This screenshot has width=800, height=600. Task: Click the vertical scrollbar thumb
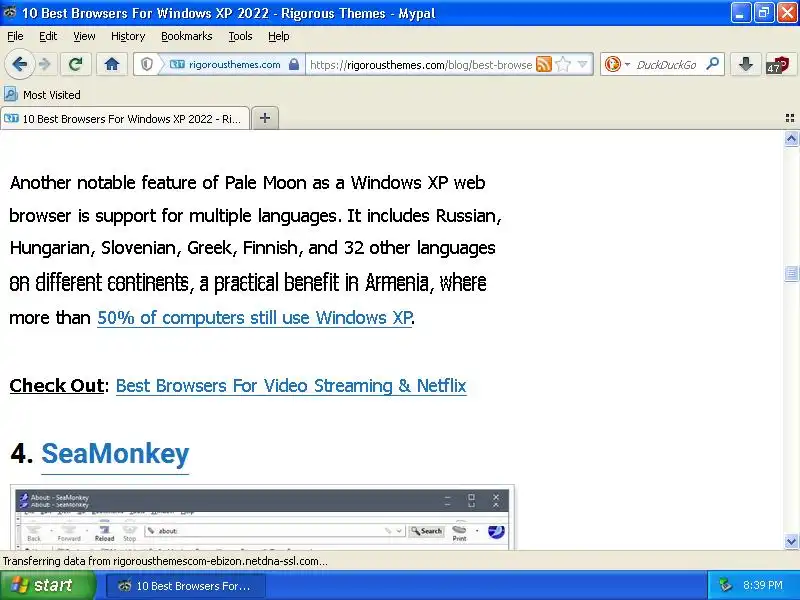pos(791,273)
